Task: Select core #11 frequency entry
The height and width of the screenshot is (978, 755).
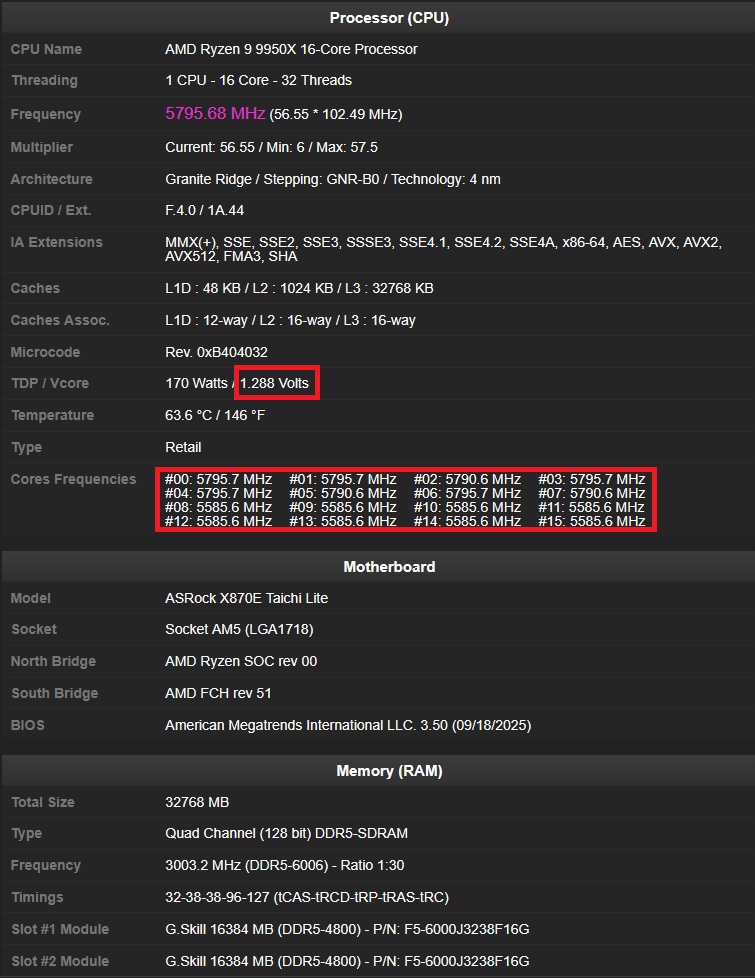Action: (592, 508)
